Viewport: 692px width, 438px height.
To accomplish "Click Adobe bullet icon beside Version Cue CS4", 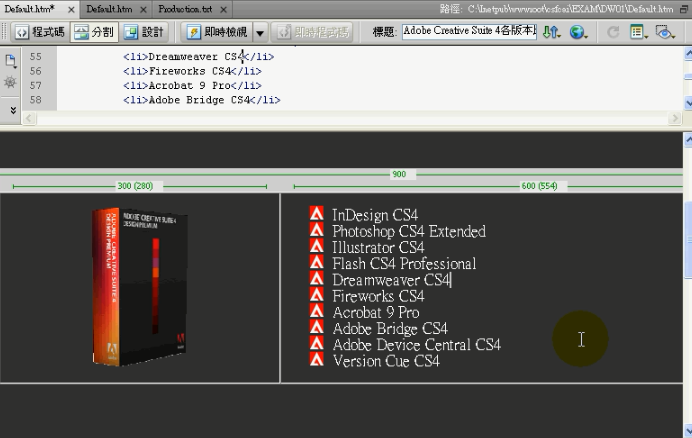I will [x=316, y=359].
